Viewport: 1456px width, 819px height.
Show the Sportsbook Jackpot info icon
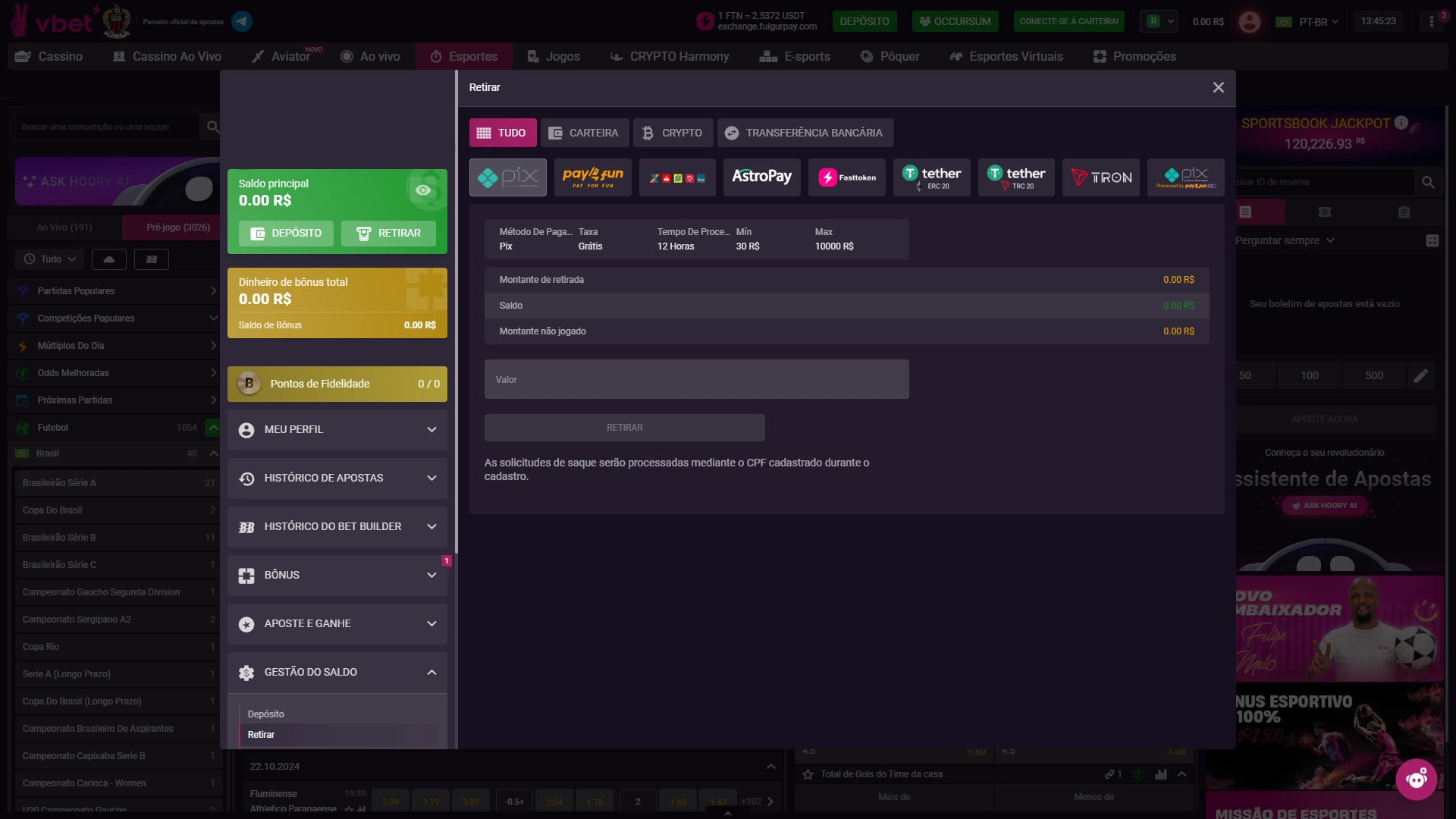[x=1401, y=122]
